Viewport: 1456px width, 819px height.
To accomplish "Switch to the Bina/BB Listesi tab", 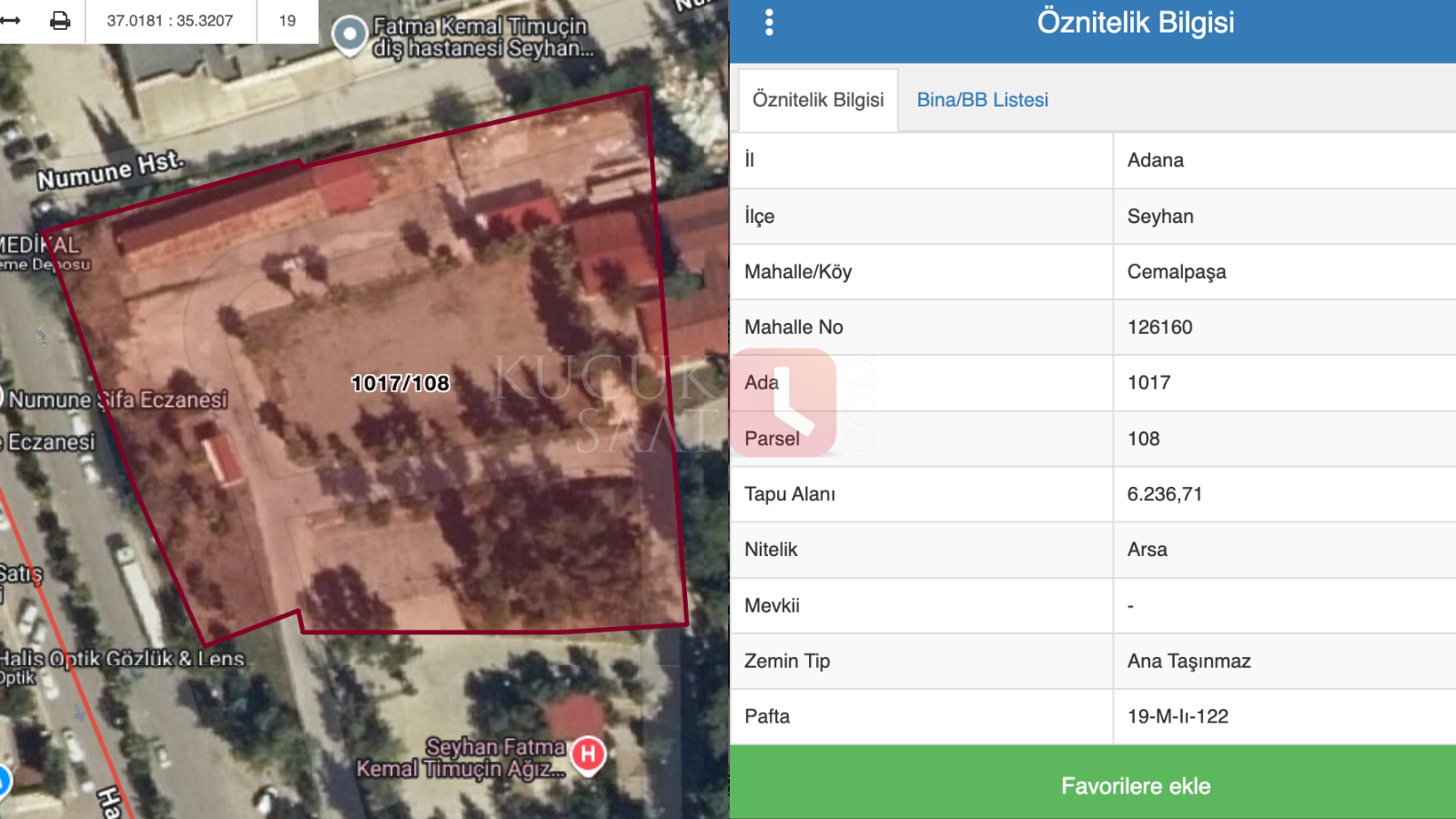I will pyautogui.click(x=982, y=100).
